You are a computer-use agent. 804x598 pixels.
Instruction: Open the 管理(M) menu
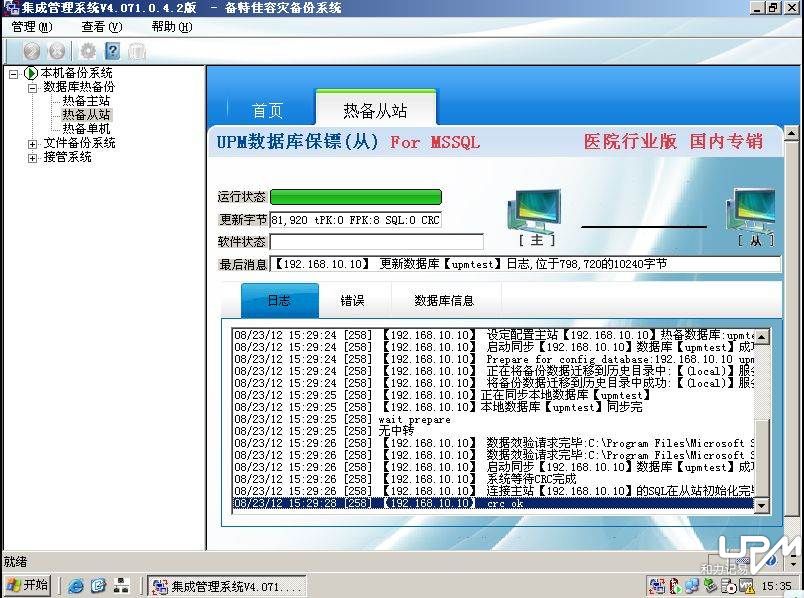click(x=32, y=27)
